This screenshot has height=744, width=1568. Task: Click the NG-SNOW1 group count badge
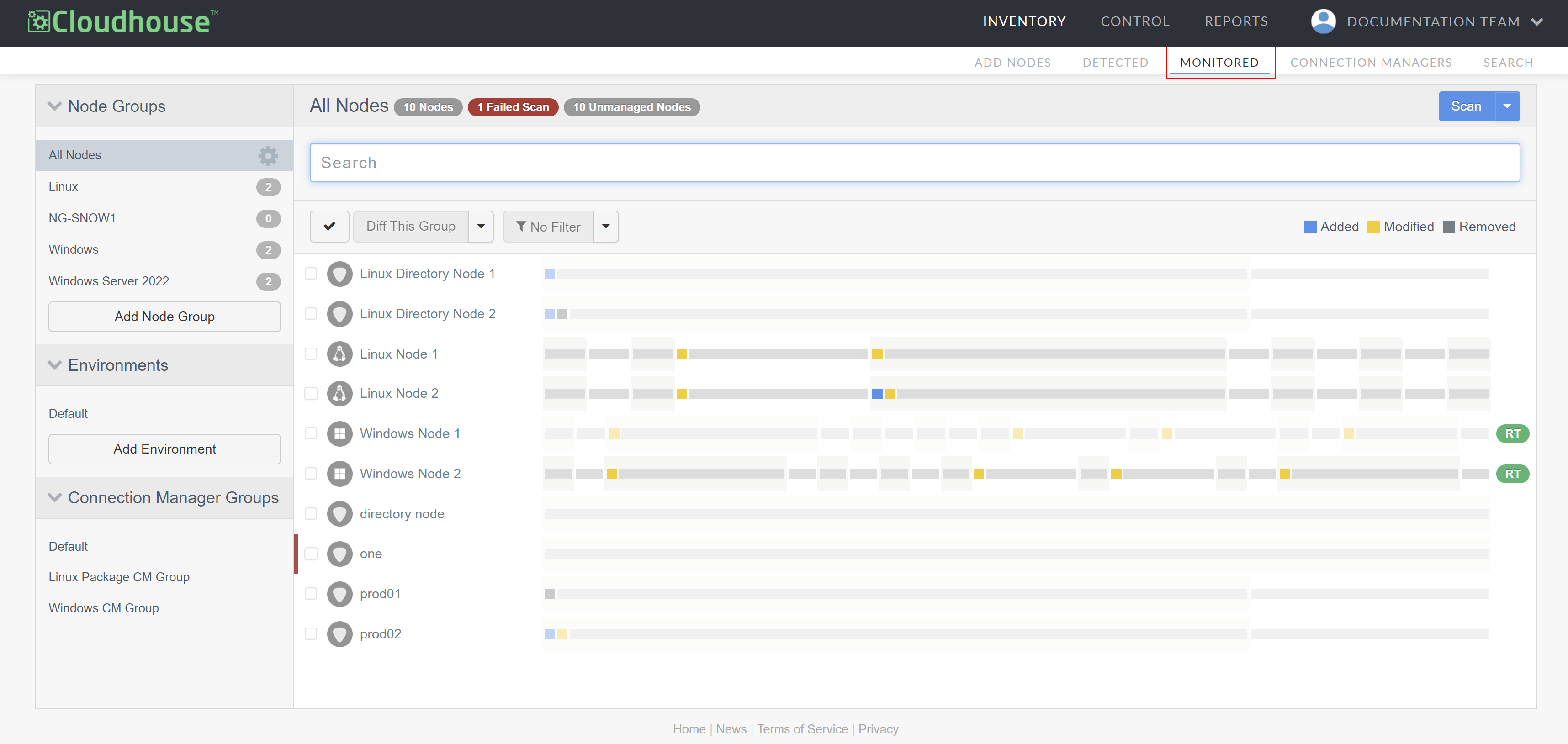click(269, 219)
